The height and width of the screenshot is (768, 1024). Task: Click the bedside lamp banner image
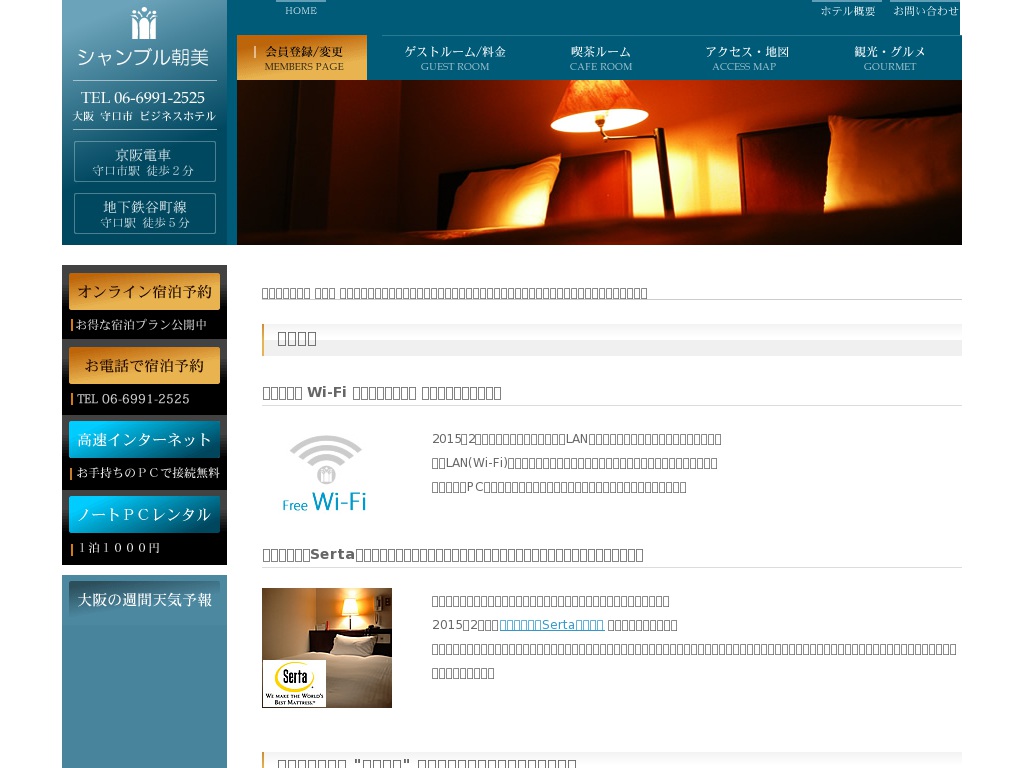click(599, 162)
